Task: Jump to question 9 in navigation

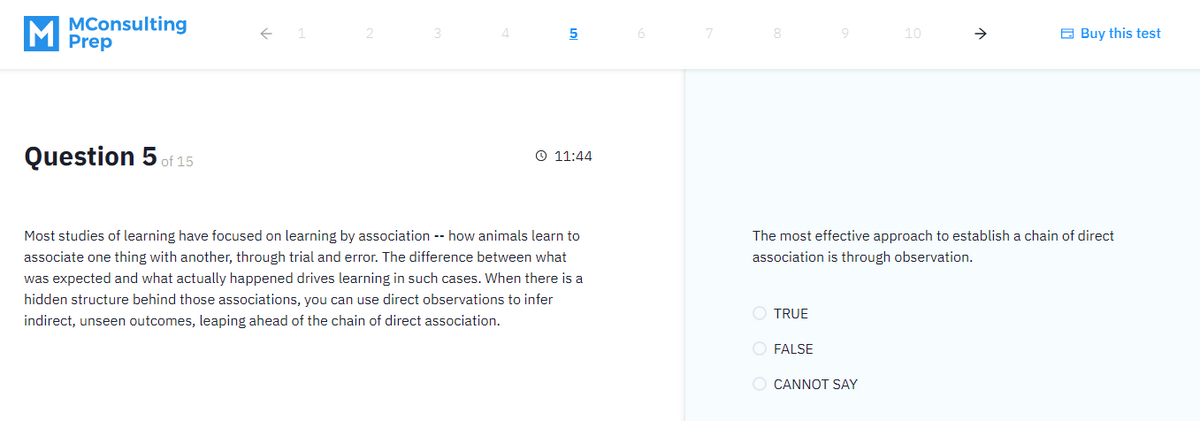Action: pos(844,34)
